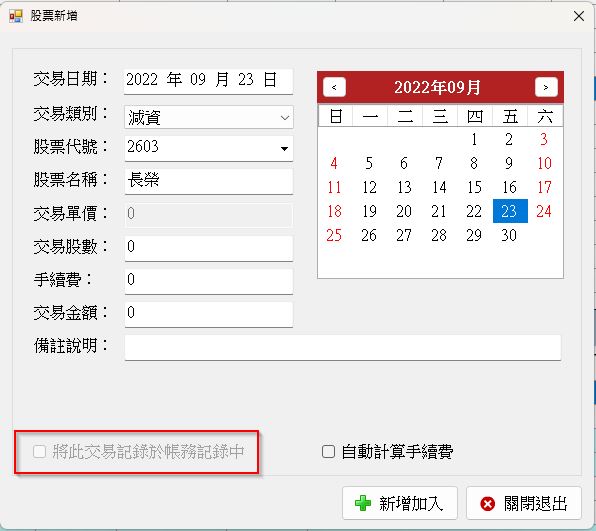The image size is (596, 531).
Task: Focus the 股票名稱 field showing 長榮
Action: (209, 181)
